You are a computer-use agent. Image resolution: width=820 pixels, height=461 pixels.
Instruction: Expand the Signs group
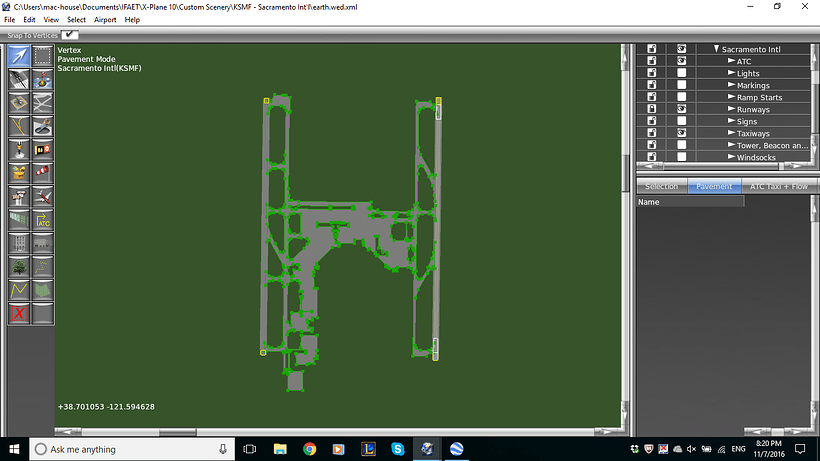tap(732, 121)
